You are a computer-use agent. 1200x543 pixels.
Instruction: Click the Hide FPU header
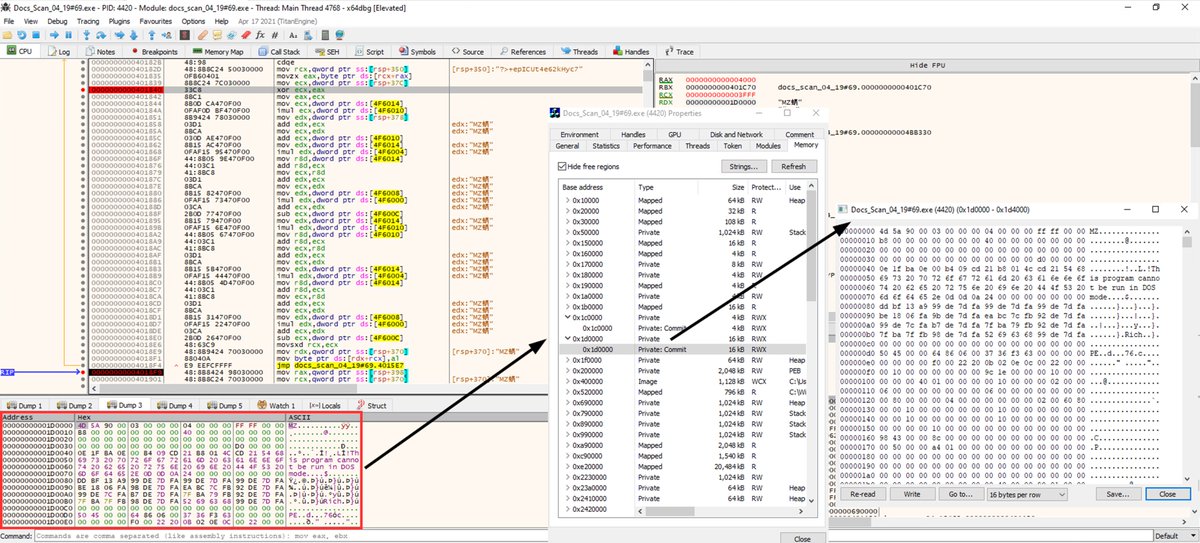tap(926, 64)
